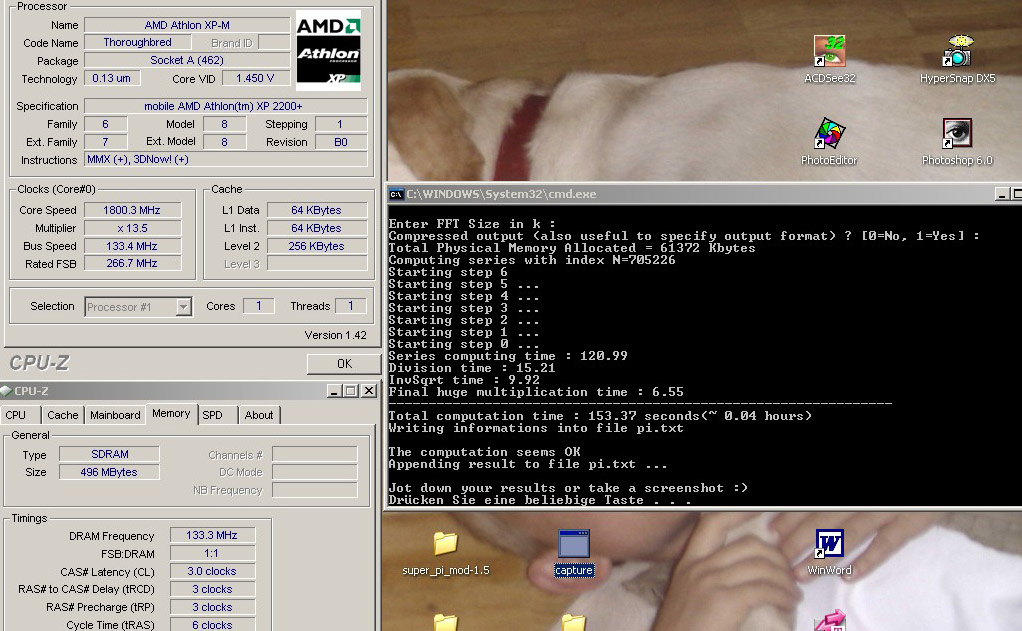Launch HyperSnap DX5 from desktop
1022x631 pixels.
click(x=957, y=59)
